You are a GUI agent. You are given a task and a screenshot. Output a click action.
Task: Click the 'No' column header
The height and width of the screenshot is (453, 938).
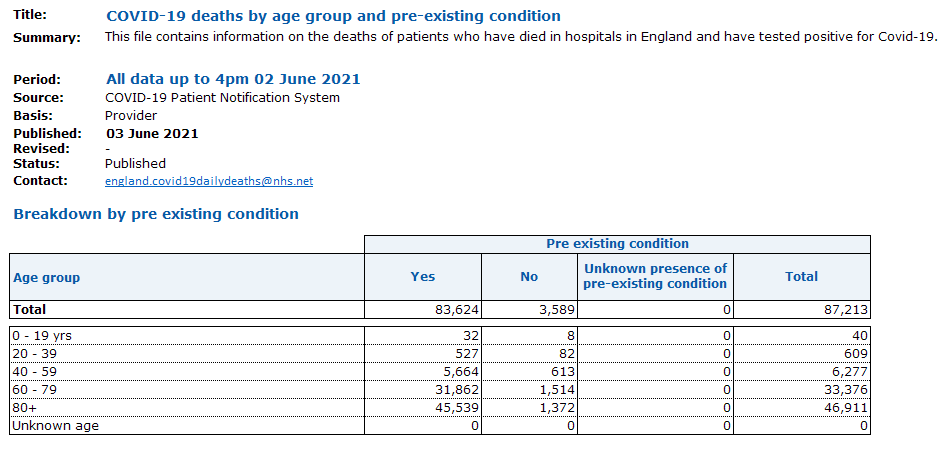tap(529, 277)
